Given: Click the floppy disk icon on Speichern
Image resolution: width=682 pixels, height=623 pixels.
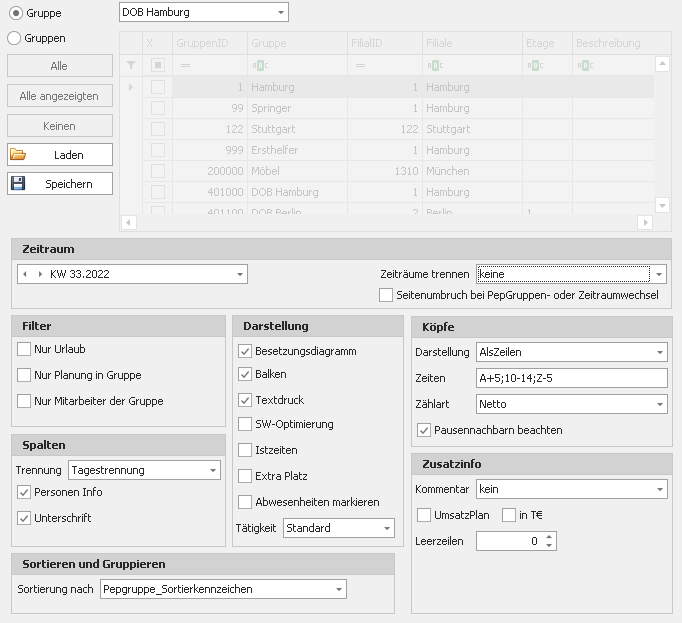Looking at the screenshot, I should tap(18, 184).
